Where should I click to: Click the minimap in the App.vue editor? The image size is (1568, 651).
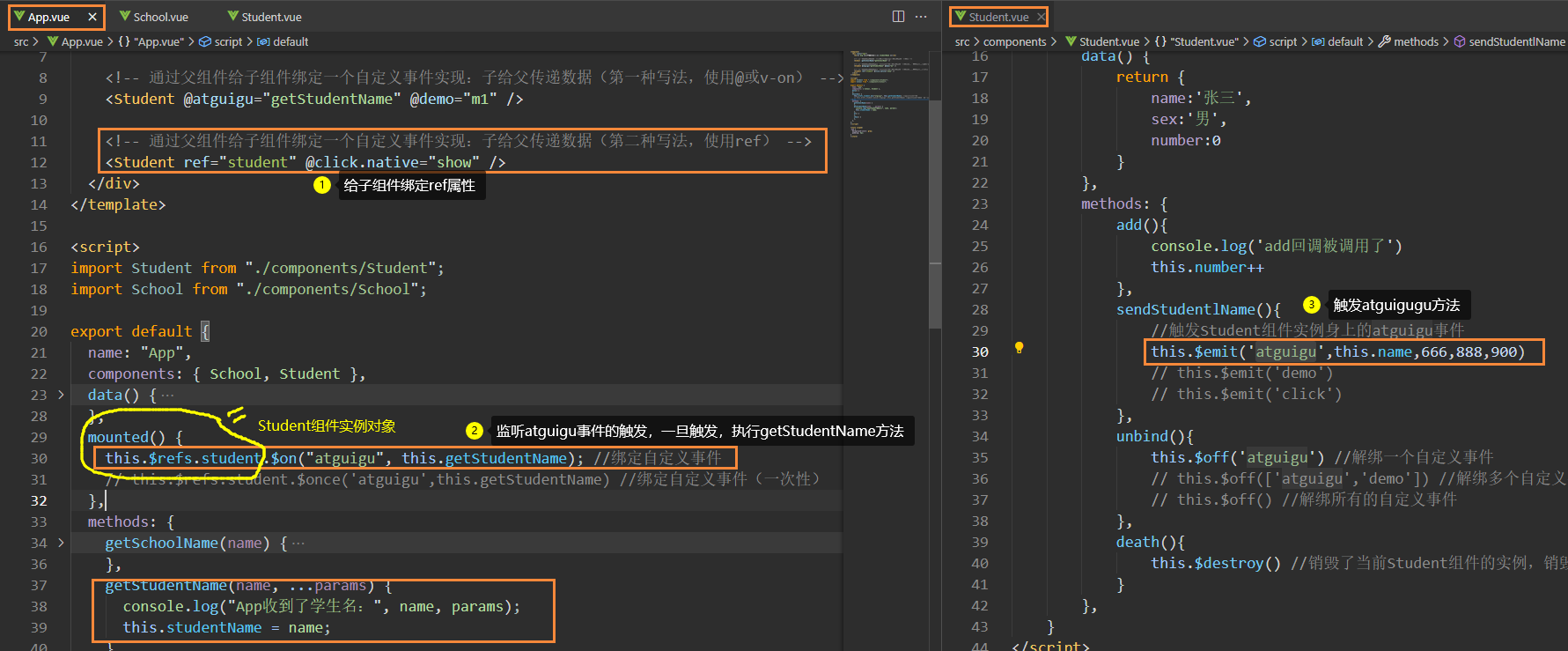888,95
